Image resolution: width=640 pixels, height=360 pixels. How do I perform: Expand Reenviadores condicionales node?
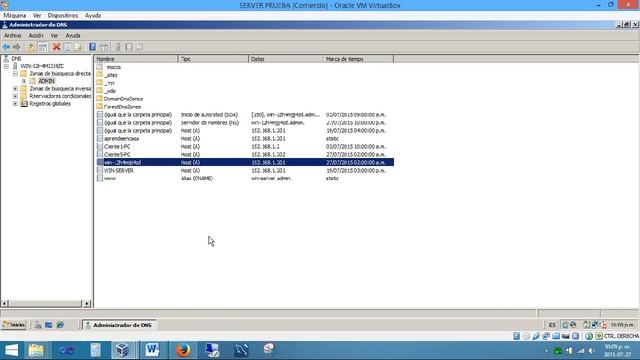tap(15, 96)
